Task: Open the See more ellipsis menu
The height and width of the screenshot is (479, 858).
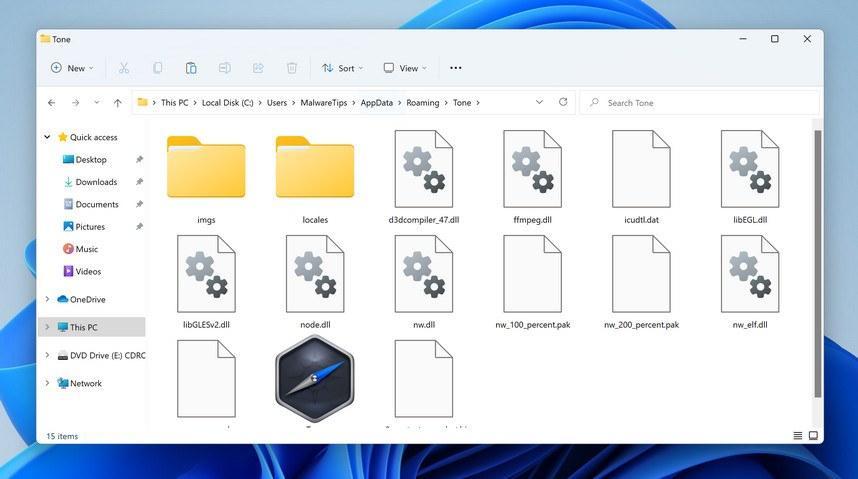Action: (x=455, y=68)
